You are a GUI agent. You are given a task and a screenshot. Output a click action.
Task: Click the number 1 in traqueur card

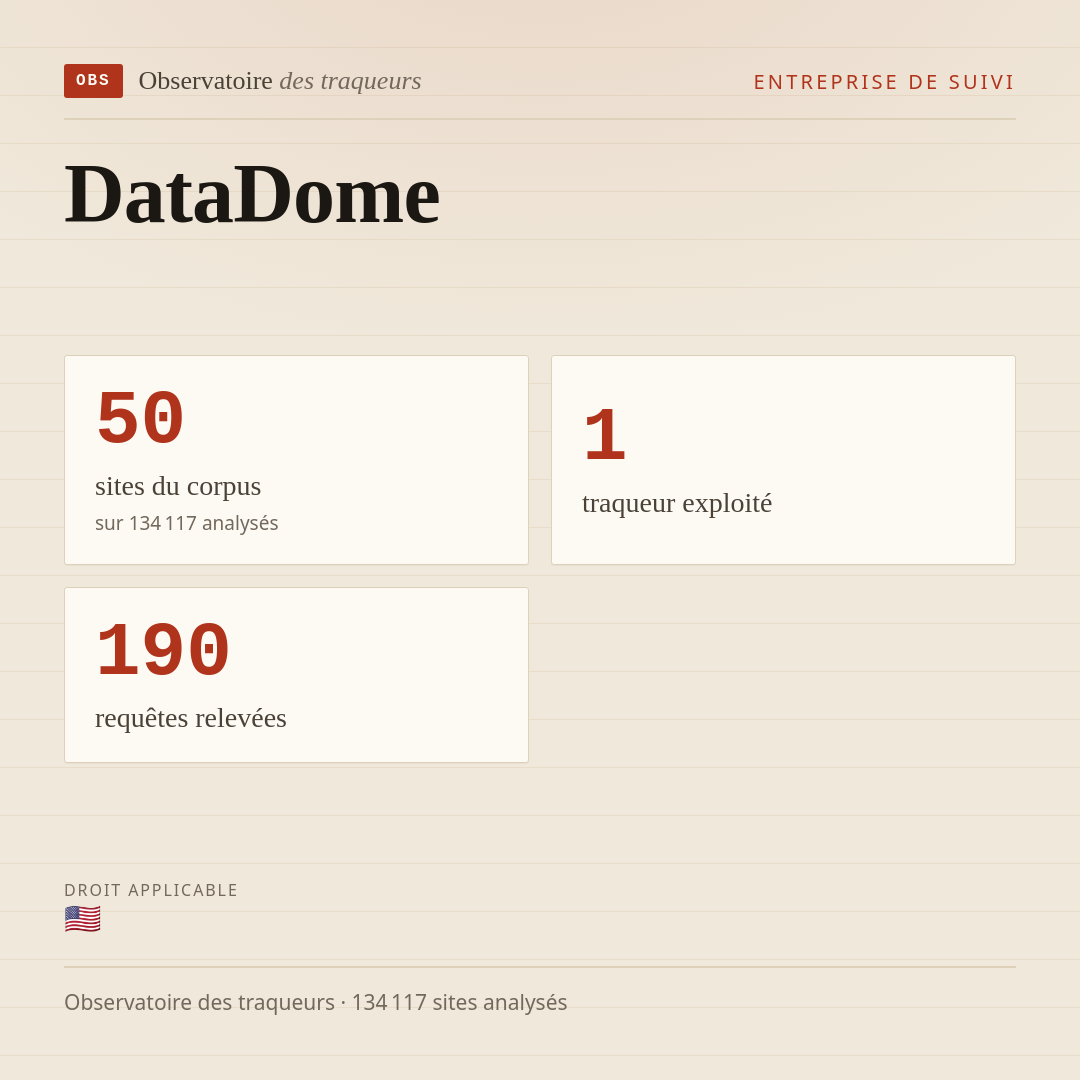click(604, 435)
